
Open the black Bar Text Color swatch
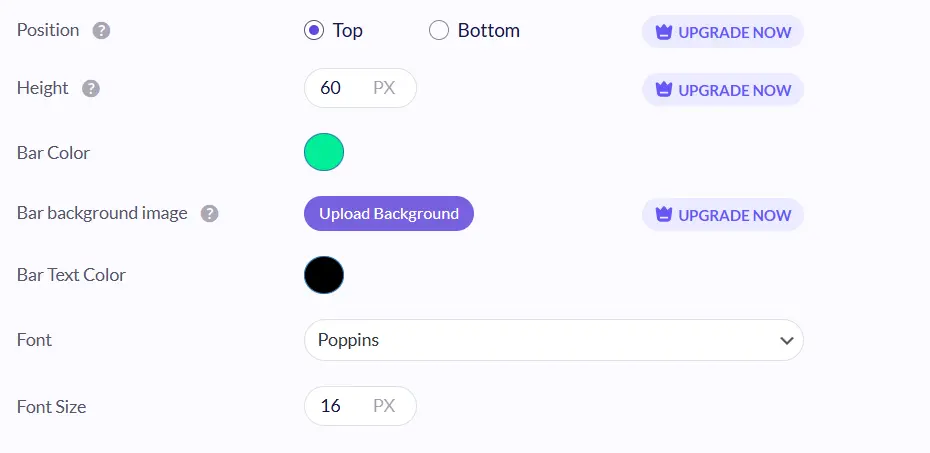point(324,274)
